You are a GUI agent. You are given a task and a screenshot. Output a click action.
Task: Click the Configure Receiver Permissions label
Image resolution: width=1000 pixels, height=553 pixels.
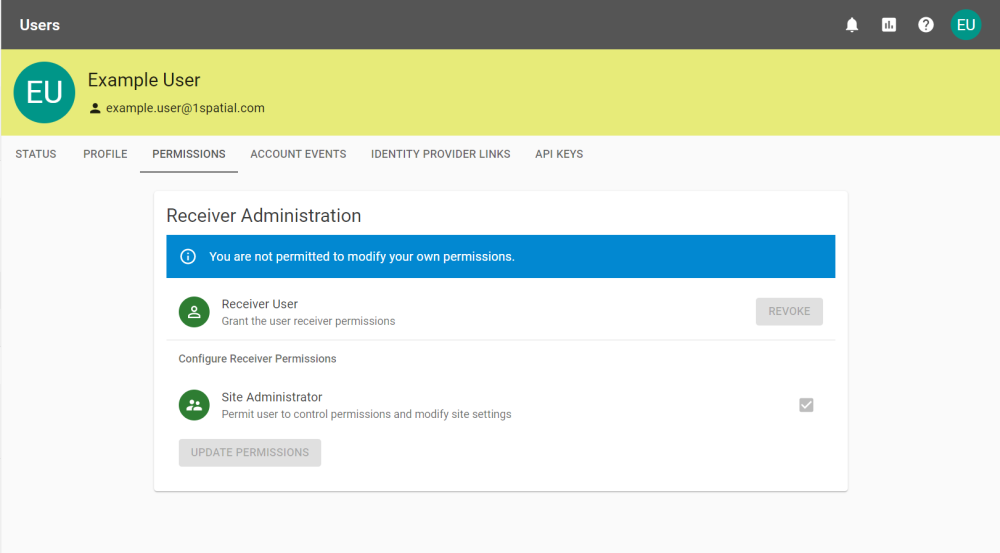tap(257, 358)
